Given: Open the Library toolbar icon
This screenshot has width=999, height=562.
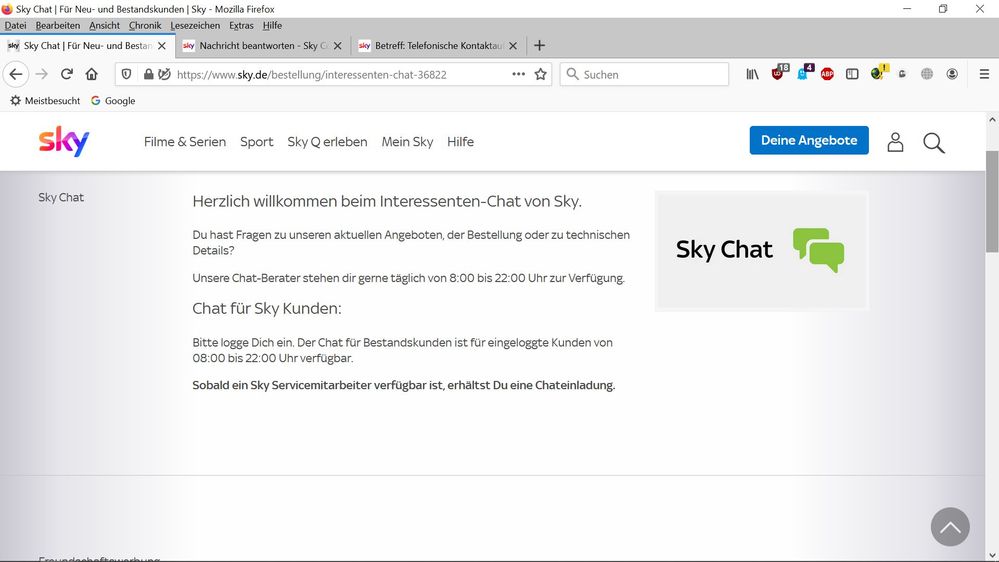Looking at the screenshot, I should (x=752, y=75).
